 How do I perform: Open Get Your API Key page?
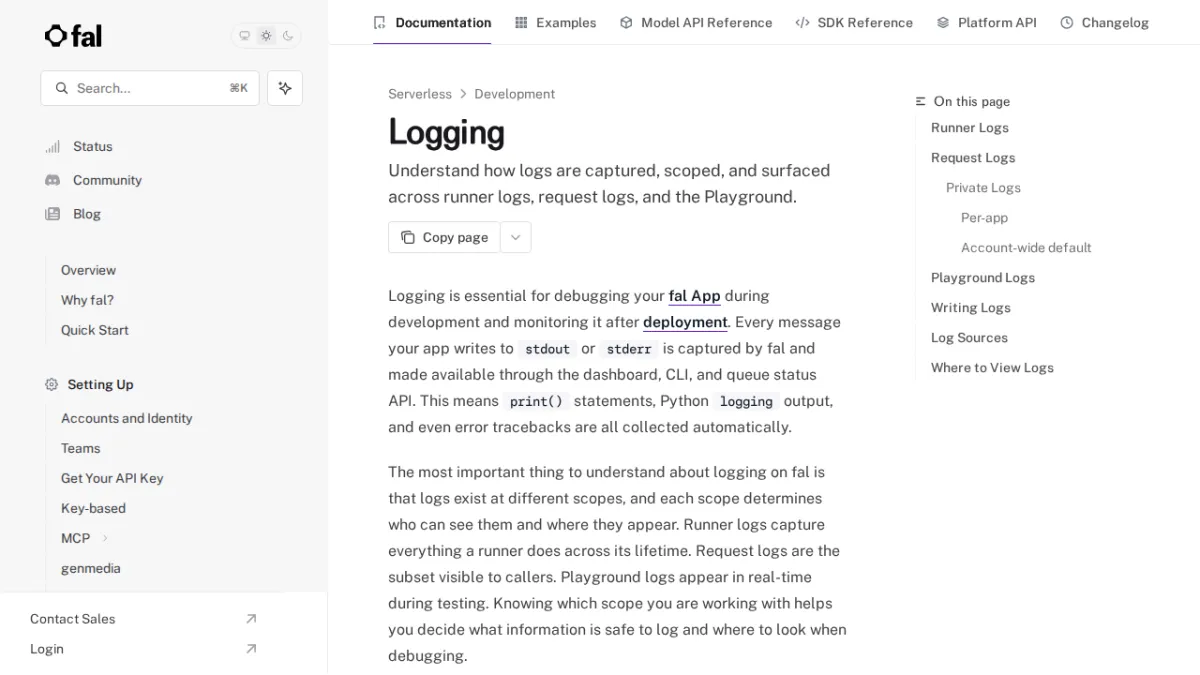point(112,478)
